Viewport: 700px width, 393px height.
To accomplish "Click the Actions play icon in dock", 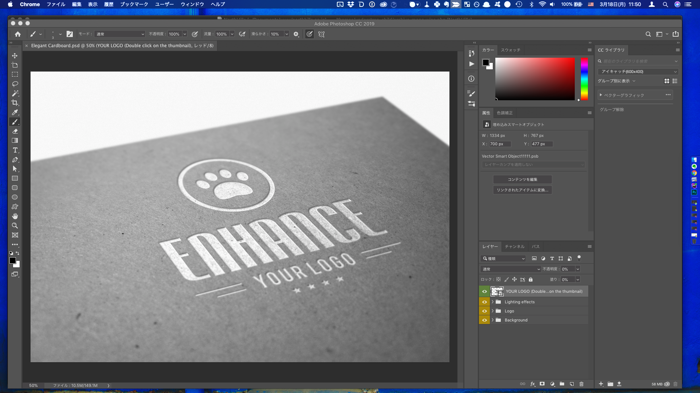I will [471, 64].
